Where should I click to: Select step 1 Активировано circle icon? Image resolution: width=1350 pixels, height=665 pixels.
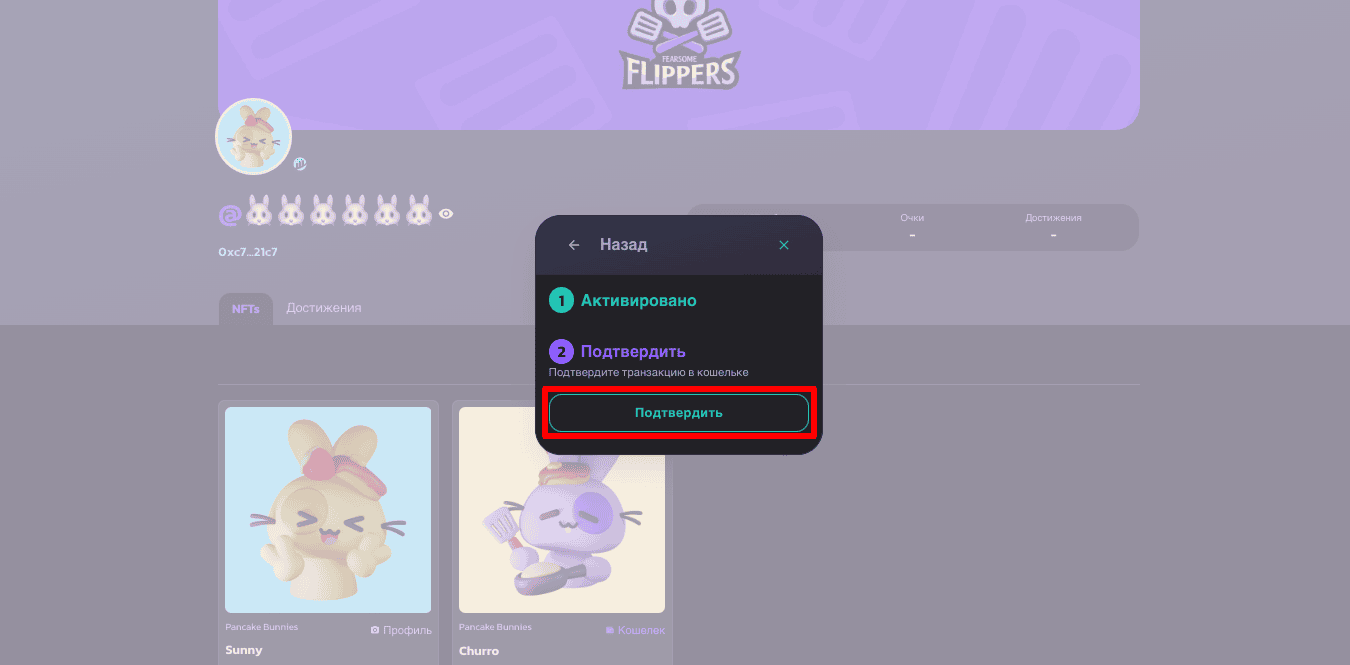[x=561, y=300]
